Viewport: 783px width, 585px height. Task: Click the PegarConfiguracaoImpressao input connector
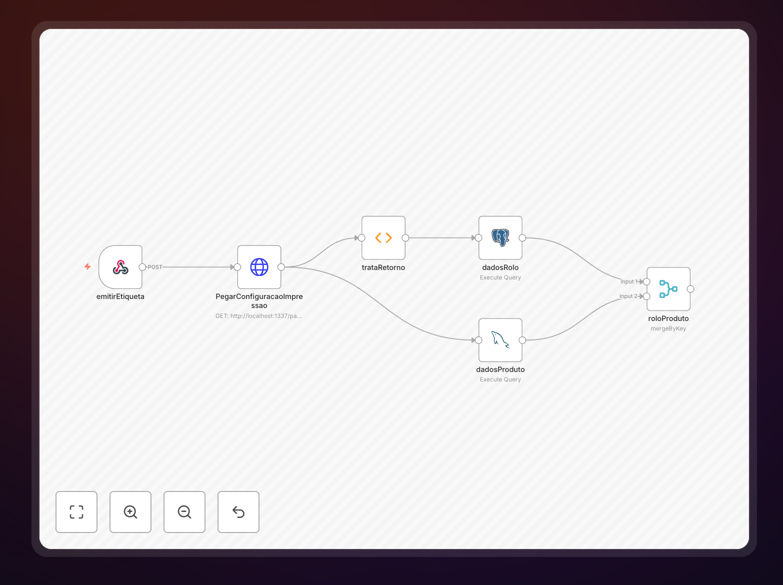point(237,267)
